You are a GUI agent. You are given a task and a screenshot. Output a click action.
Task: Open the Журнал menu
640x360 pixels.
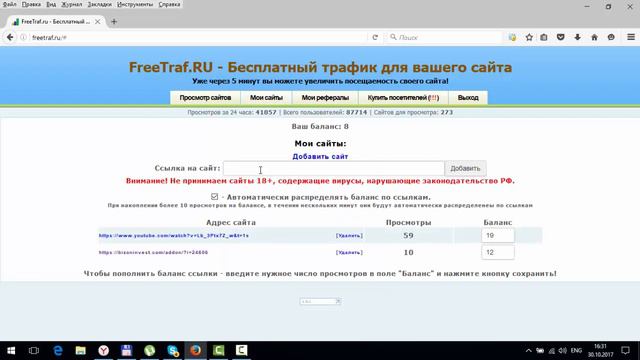pyautogui.click(x=71, y=4)
